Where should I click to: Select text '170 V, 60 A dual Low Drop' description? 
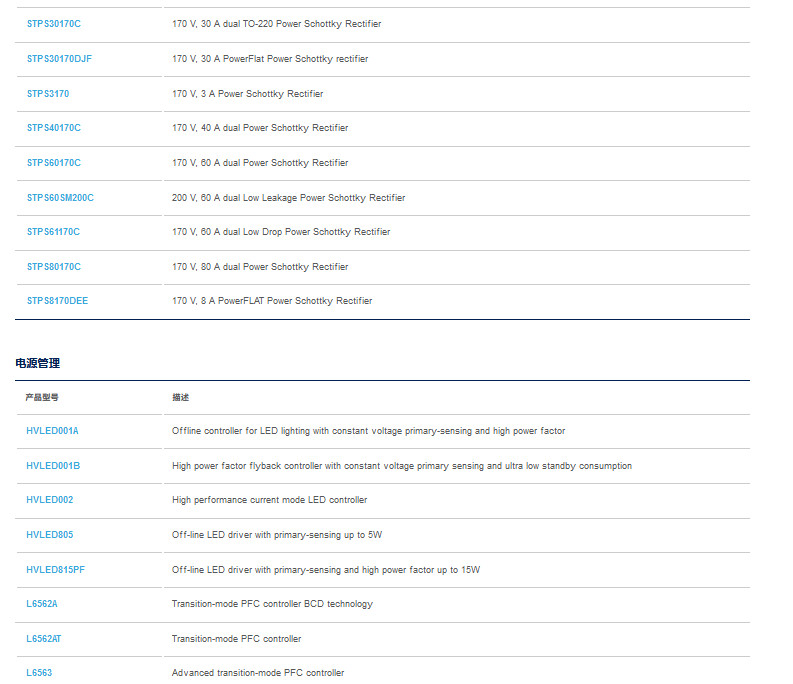click(281, 232)
